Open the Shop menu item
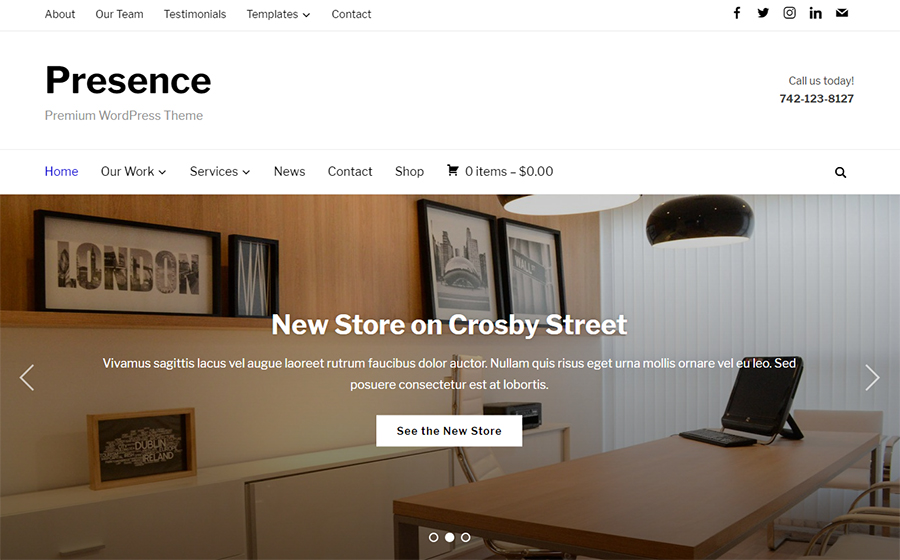The height and width of the screenshot is (560, 900). (409, 172)
